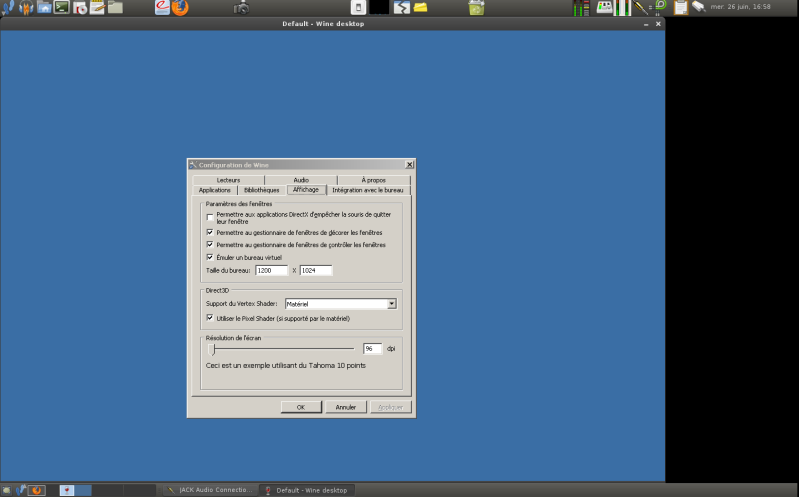The height and width of the screenshot is (497, 799).
Task: Confirm settings with the OK button
Action: point(301,407)
